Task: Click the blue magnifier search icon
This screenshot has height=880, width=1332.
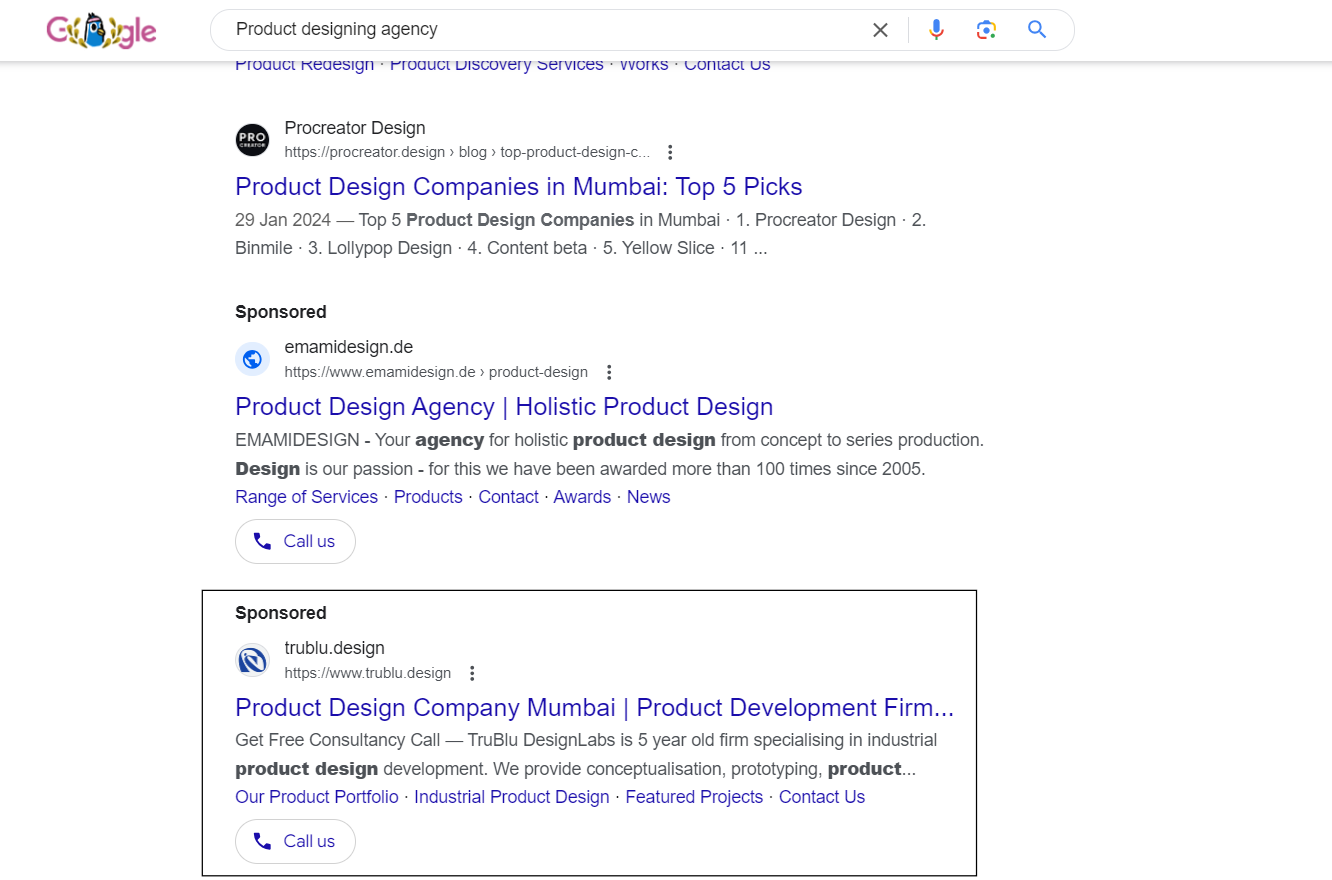Action: point(1037,30)
